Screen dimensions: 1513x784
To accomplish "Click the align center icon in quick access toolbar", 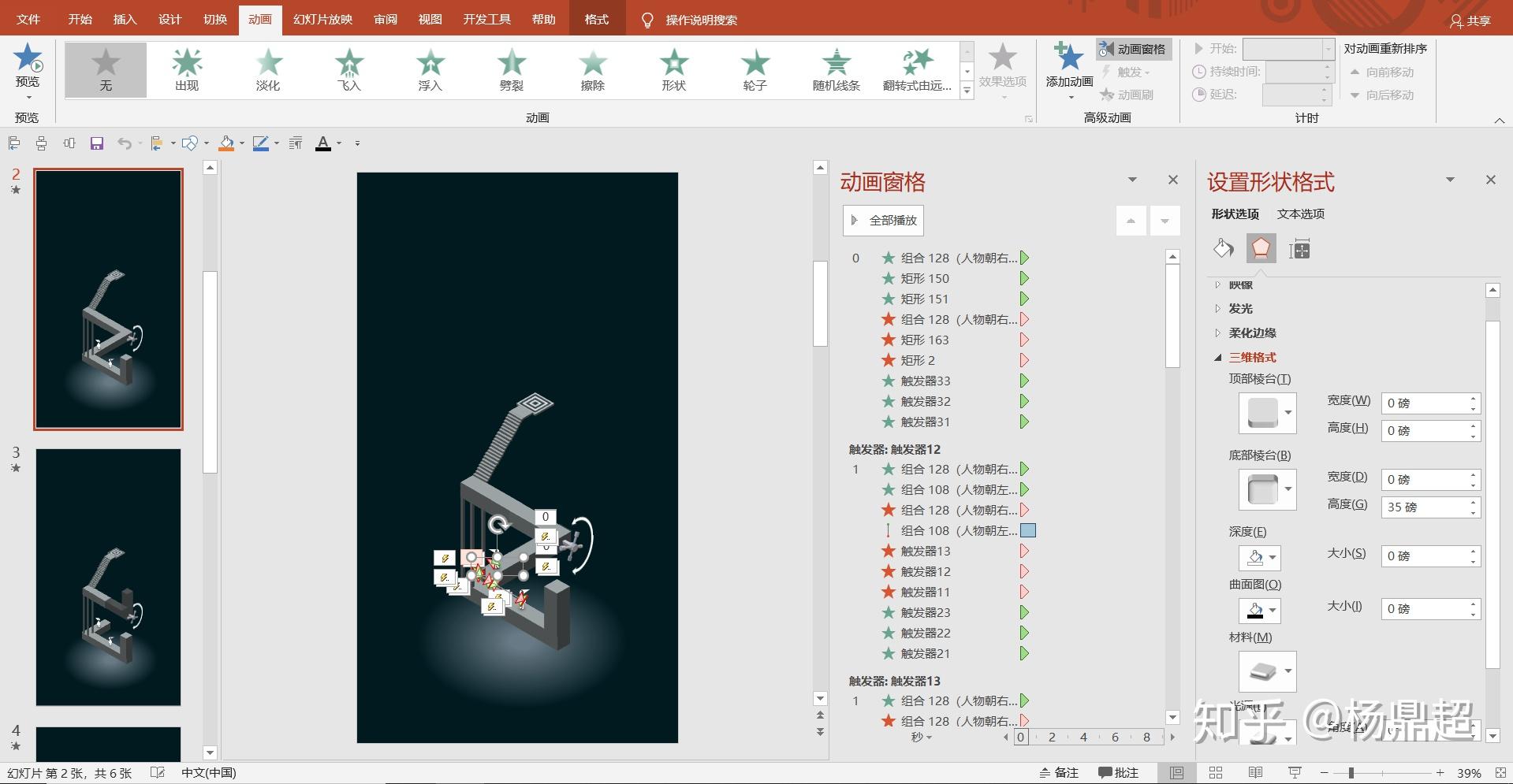I will (x=41, y=143).
